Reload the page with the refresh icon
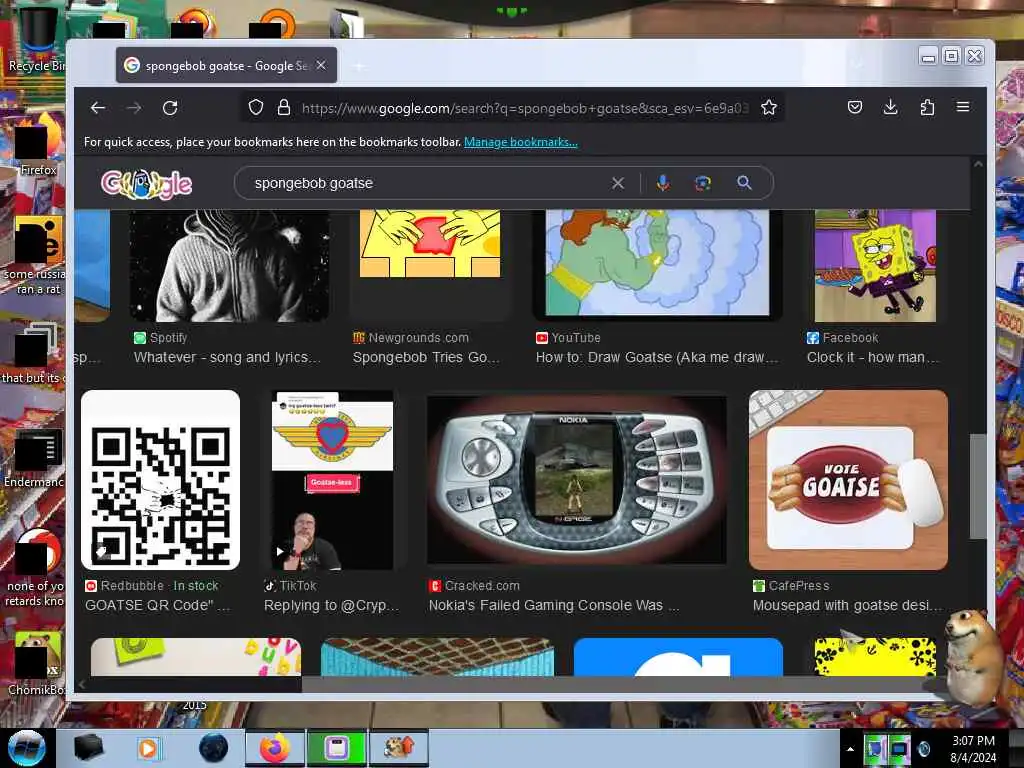 pos(170,108)
